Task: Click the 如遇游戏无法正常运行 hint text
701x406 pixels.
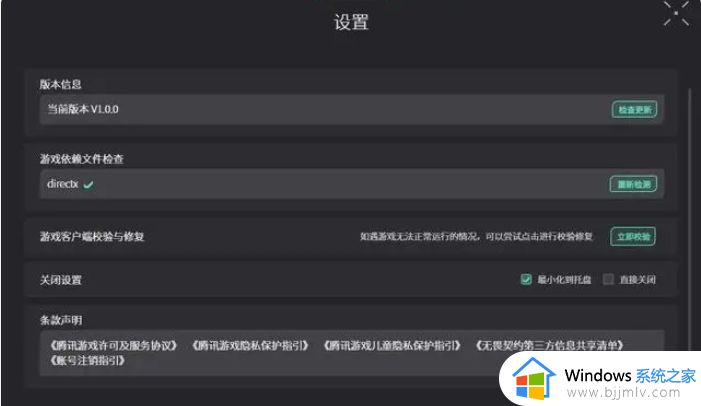Action: coord(477,237)
